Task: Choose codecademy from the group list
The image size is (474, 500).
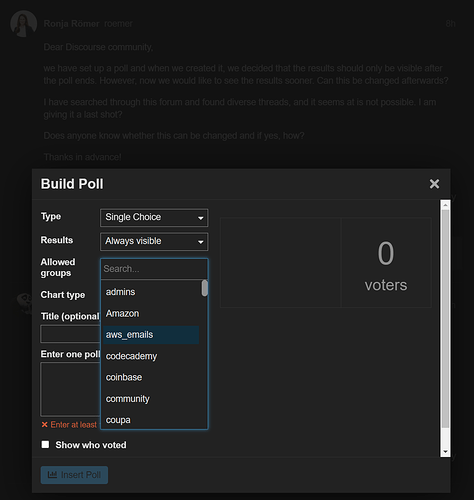Action: (151, 356)
